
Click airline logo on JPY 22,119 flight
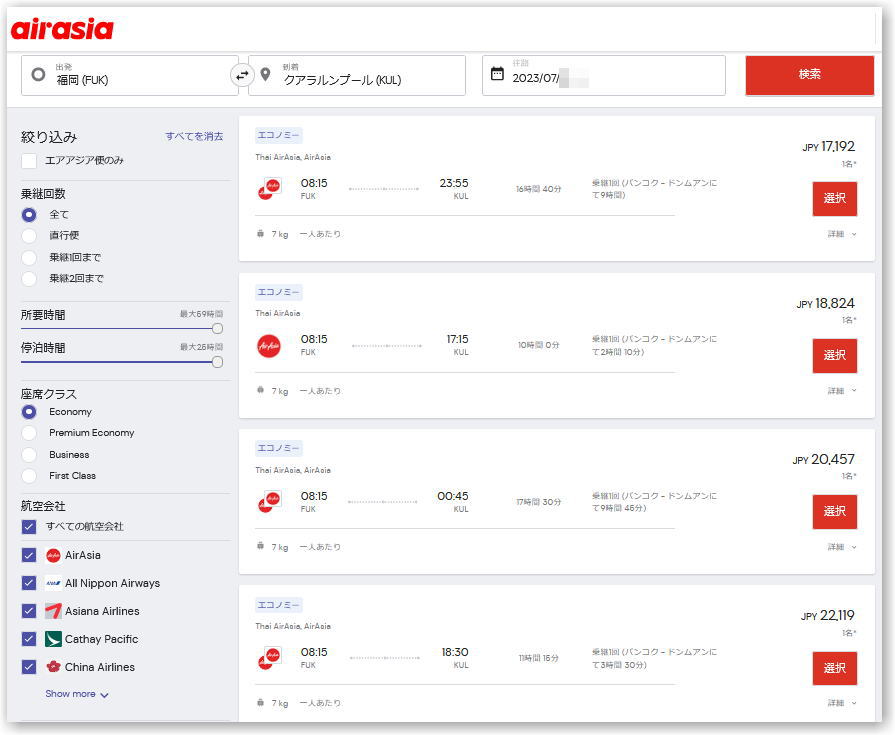coord(269,658)
